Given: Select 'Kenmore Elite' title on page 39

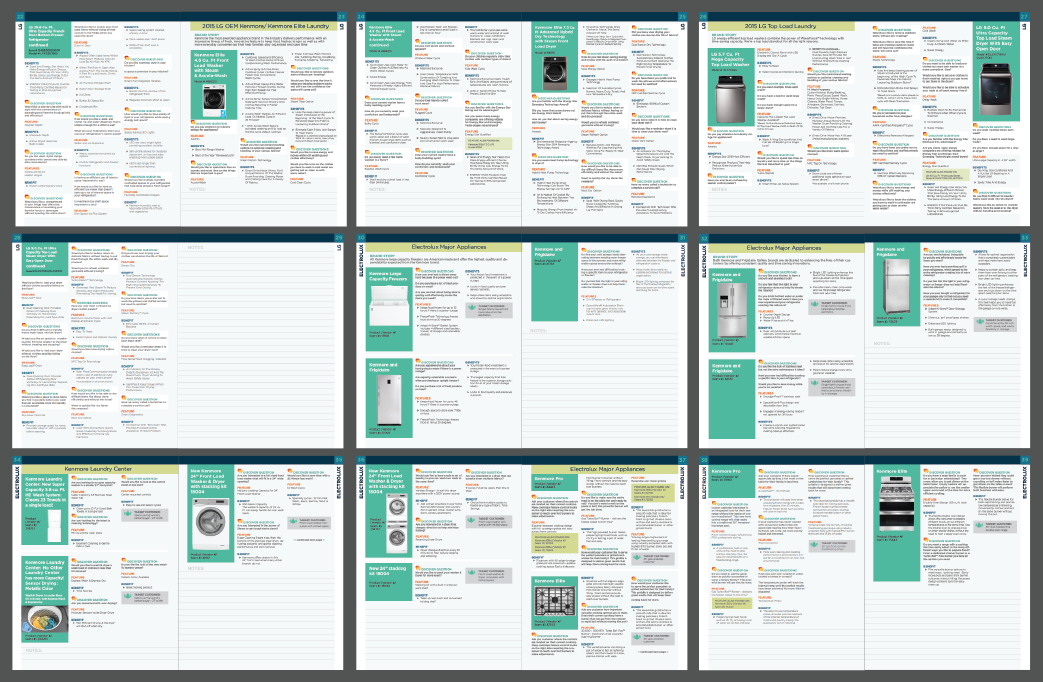Looking at the screenshot, I should tap(891, 471).
